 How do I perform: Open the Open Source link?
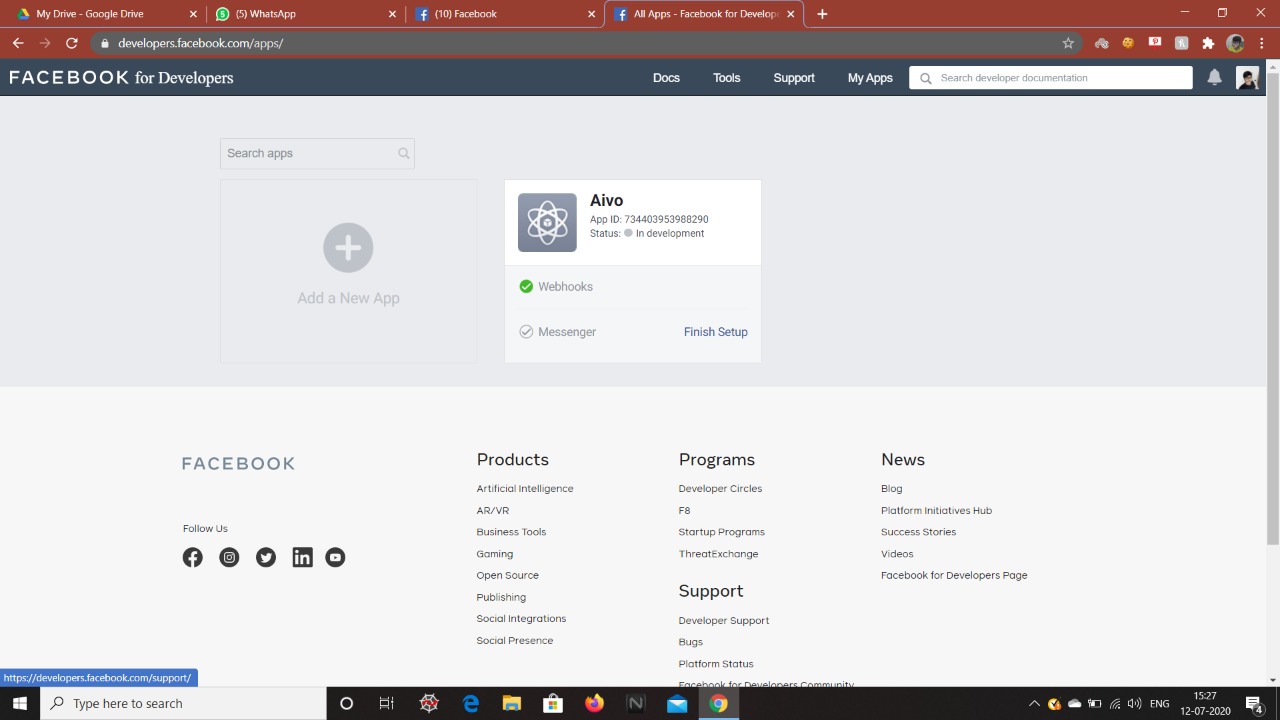[x=507, y=576]
